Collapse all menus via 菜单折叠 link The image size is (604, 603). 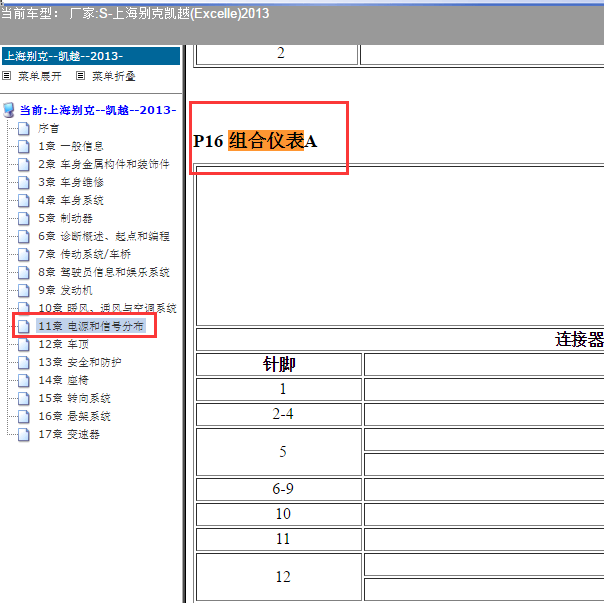point(114,76)
